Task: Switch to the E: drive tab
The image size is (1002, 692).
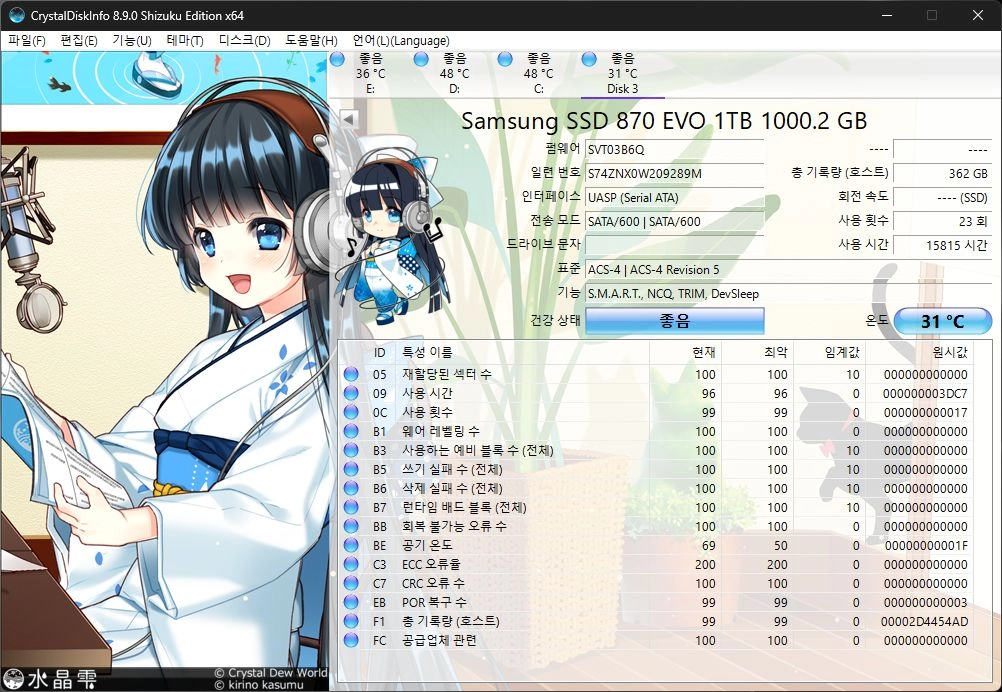Action: point(371,74)
